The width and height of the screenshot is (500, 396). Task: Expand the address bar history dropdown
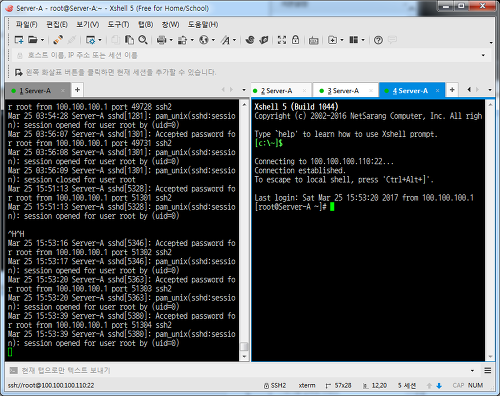(483, 55)
